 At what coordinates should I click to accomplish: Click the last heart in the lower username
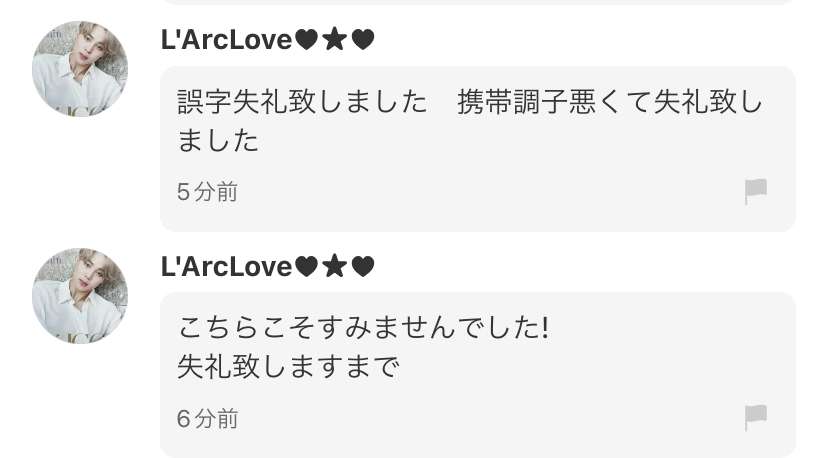tap(363, 267)
